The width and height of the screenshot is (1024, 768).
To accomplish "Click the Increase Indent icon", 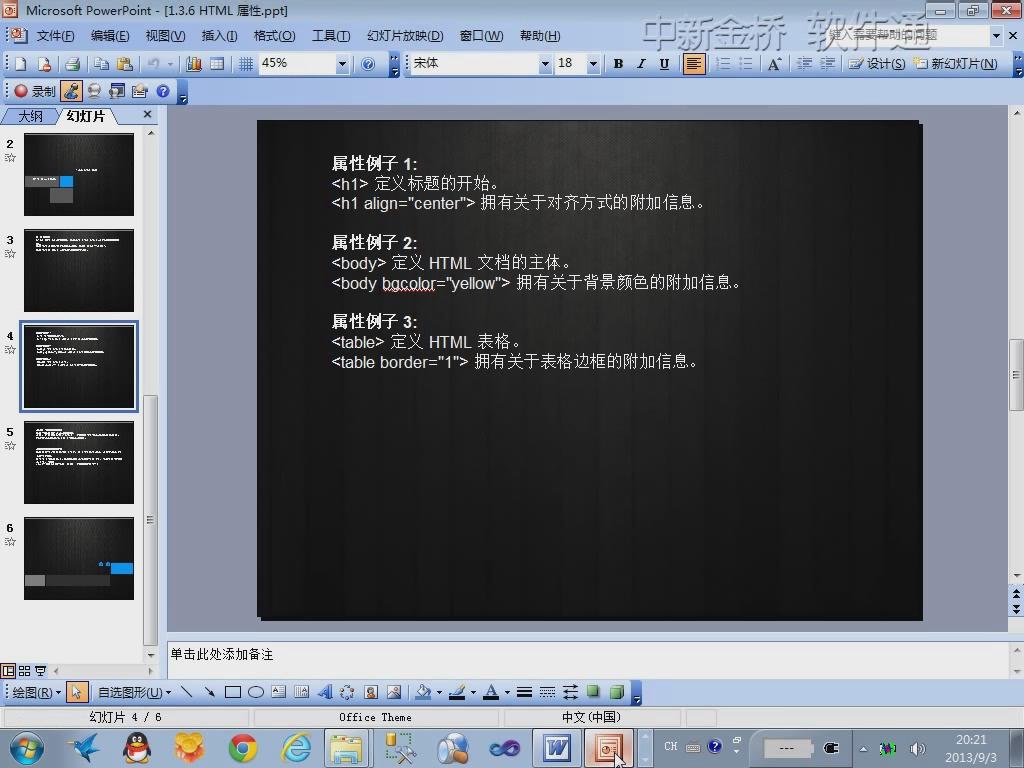I will tap(827, 63).
